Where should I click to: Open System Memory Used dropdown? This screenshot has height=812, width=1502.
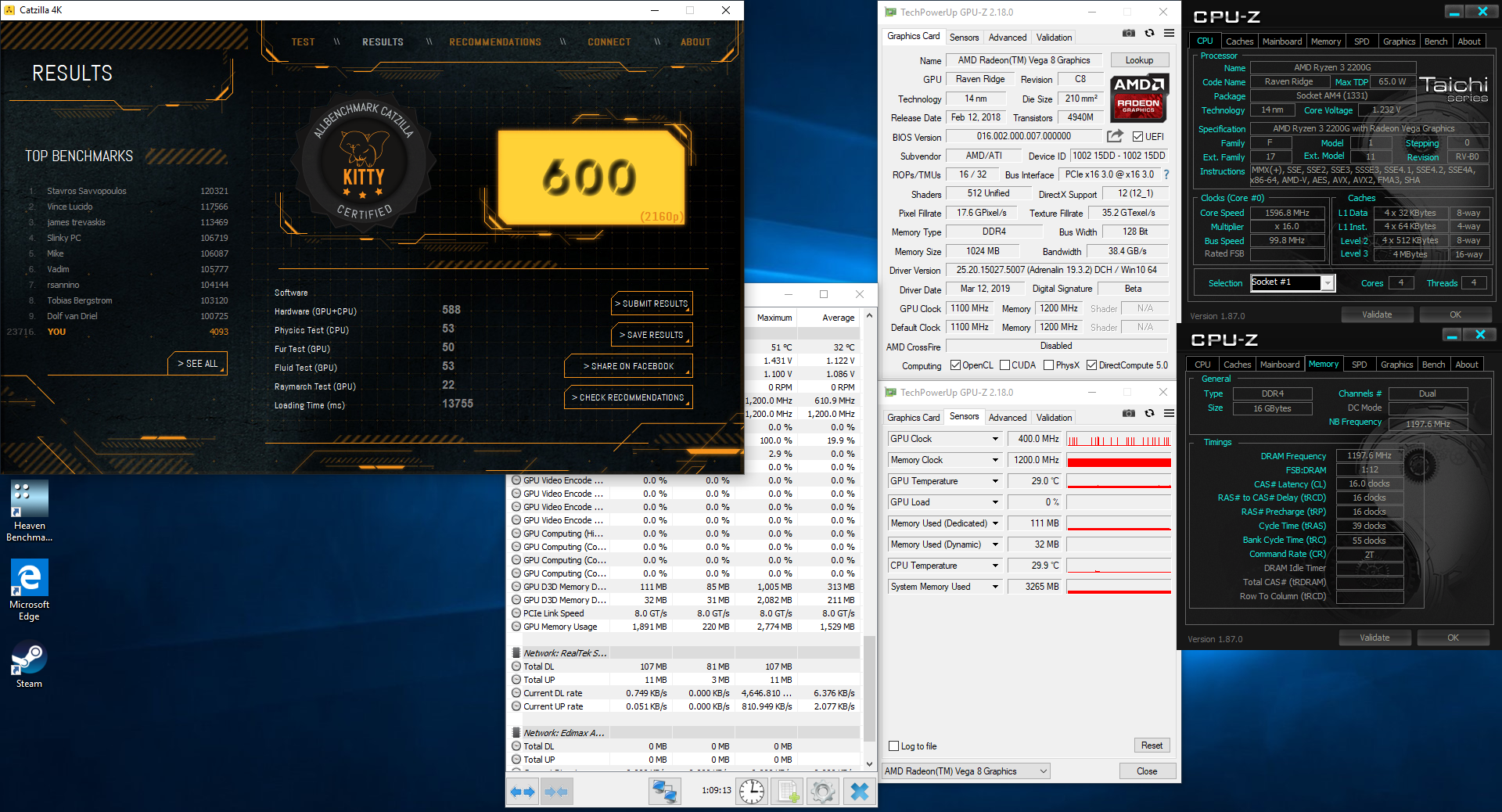(995, 587)
